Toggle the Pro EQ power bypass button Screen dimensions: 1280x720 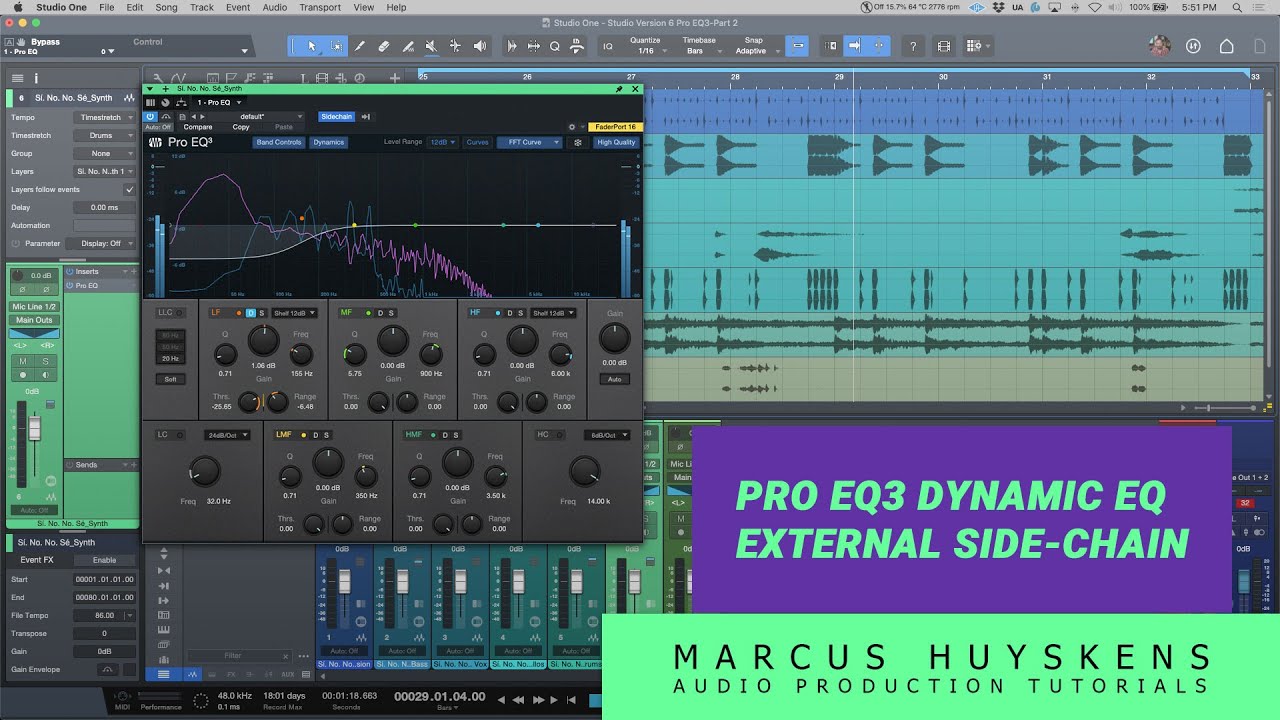(151, 116)
